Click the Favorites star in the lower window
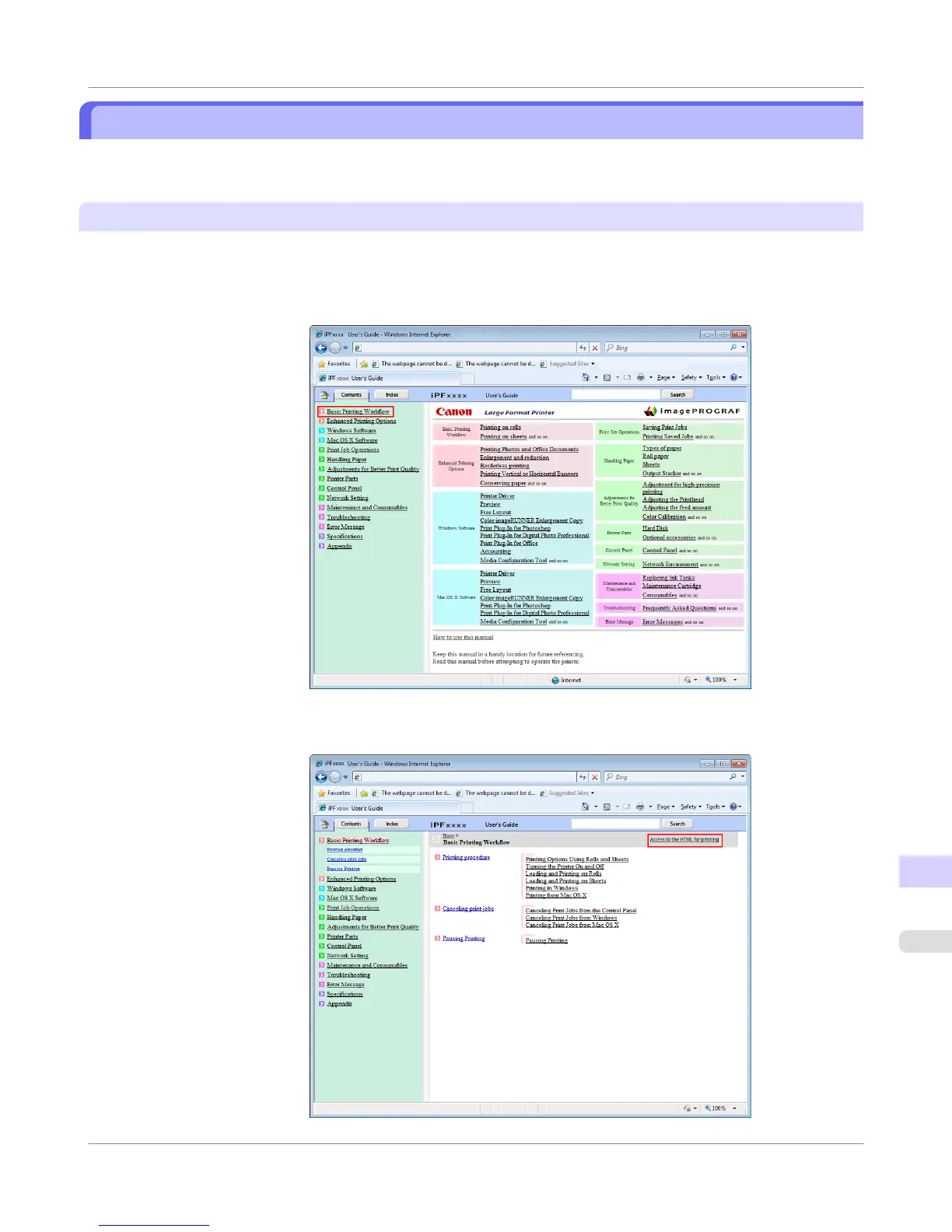This screenshot has width=952, height=1232. [x=321, y=793]
